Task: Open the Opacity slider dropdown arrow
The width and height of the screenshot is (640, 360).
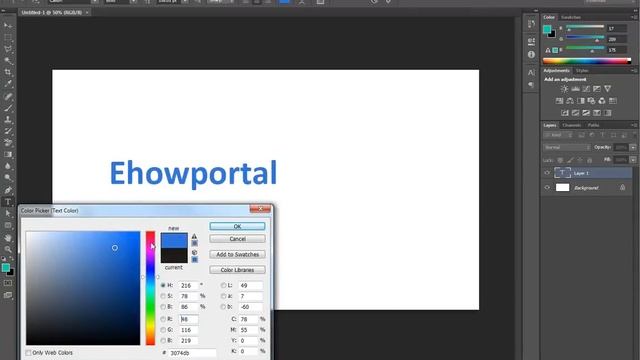Action: pyautogui.click(x=633, y=147)
